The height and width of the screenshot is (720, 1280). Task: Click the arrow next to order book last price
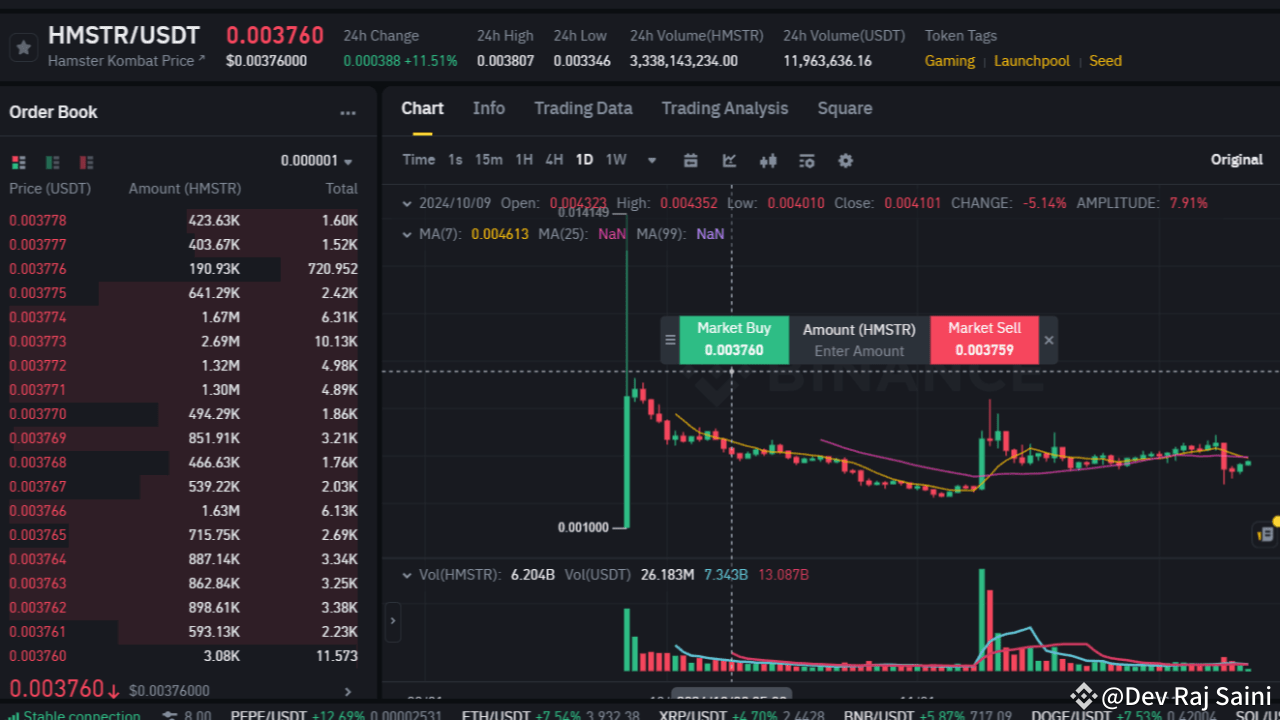pos(348,691)
